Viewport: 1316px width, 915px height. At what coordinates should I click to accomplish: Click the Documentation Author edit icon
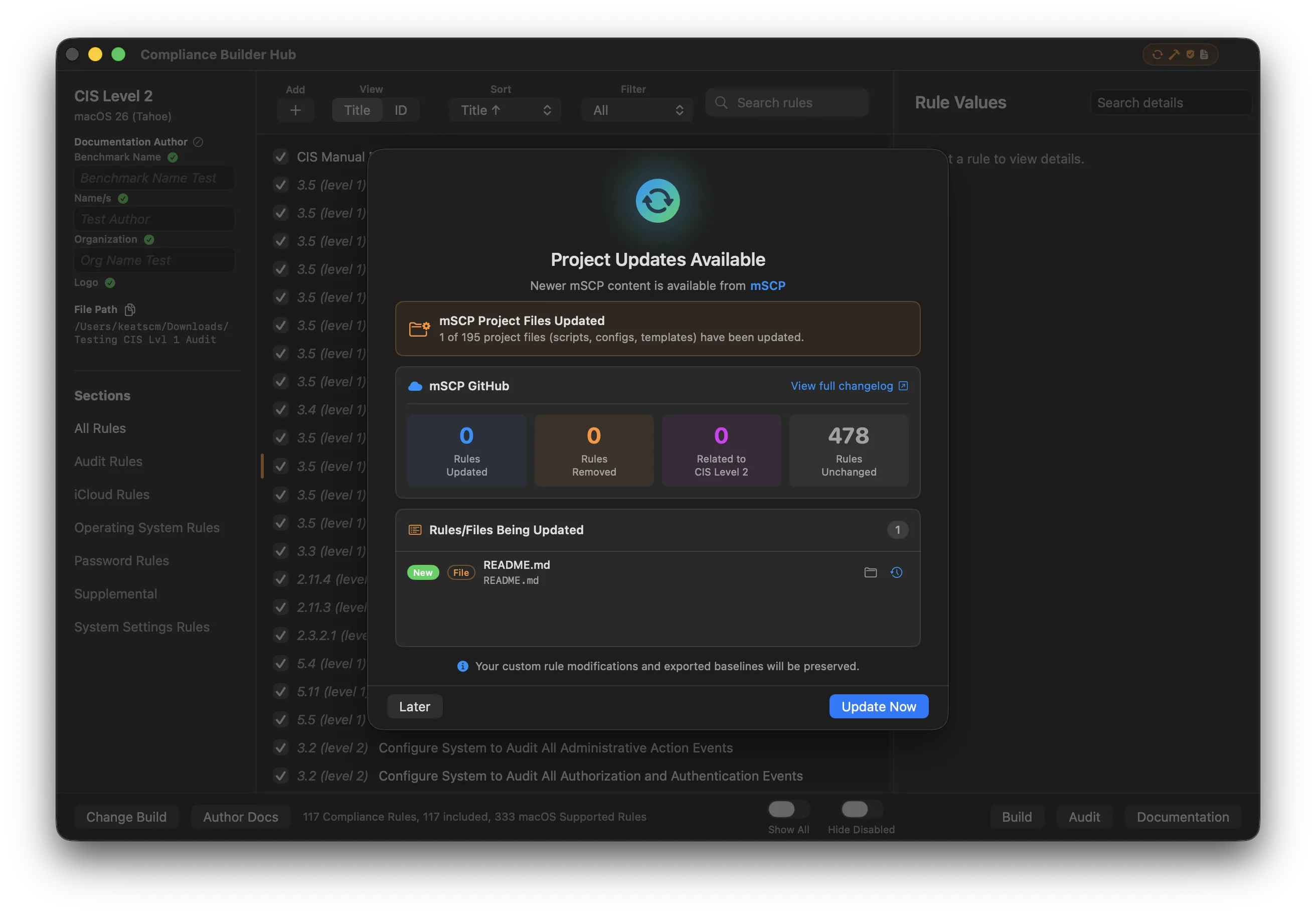[x=198, y=141]
